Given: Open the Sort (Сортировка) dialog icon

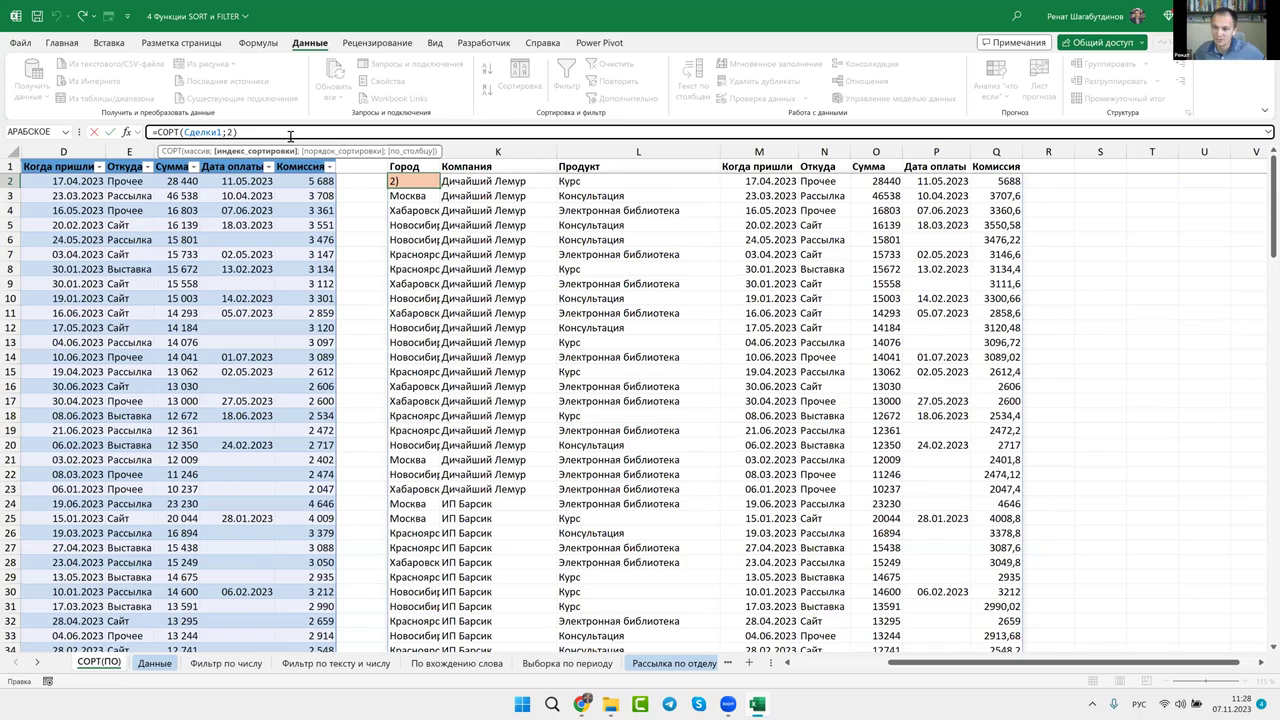Looking at the screenshot, I should tap(519, 70).
